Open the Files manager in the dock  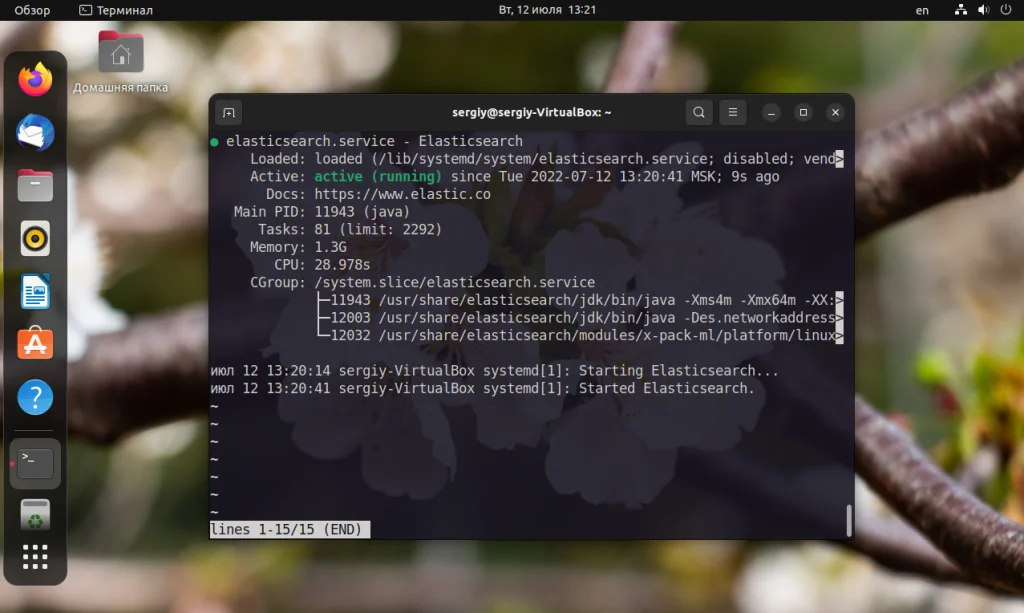coord(34,185)
